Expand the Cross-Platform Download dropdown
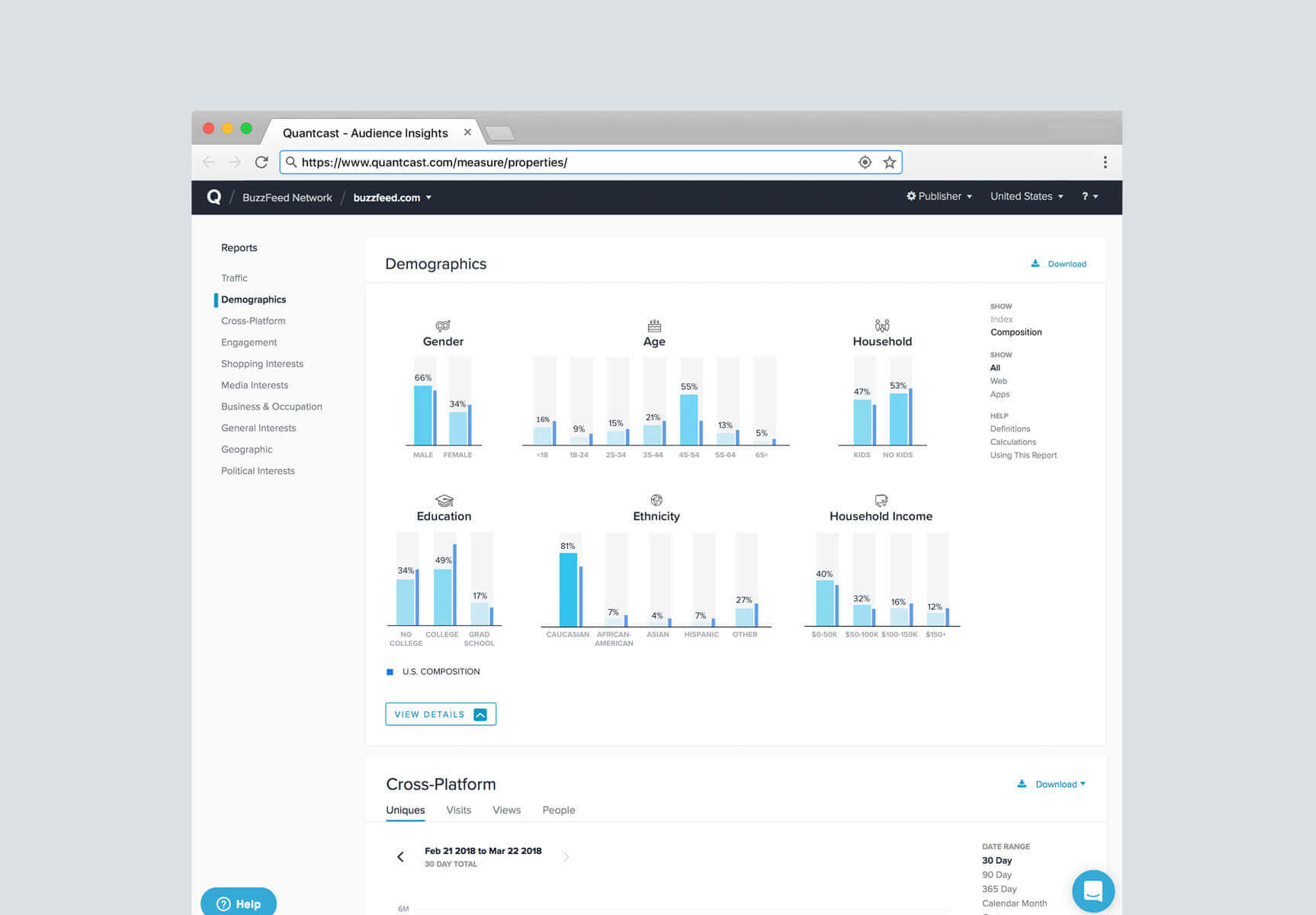The width and height of the screenshot is (1316, 915). click(1060, 784)
